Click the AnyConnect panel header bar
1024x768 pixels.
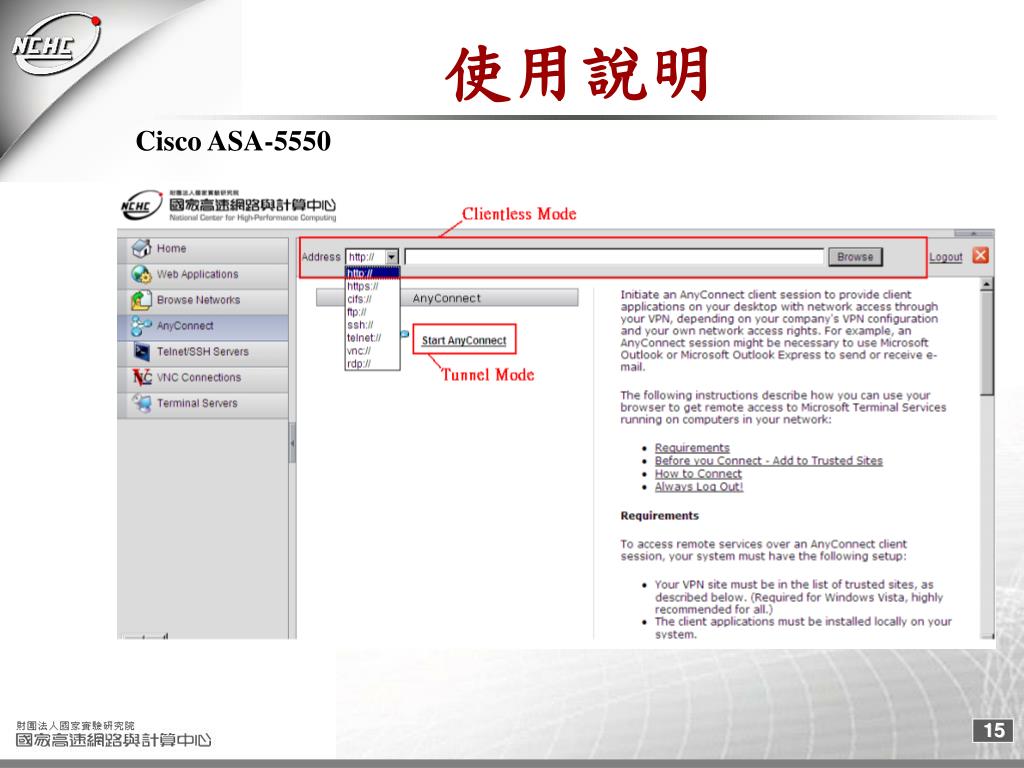447,298
